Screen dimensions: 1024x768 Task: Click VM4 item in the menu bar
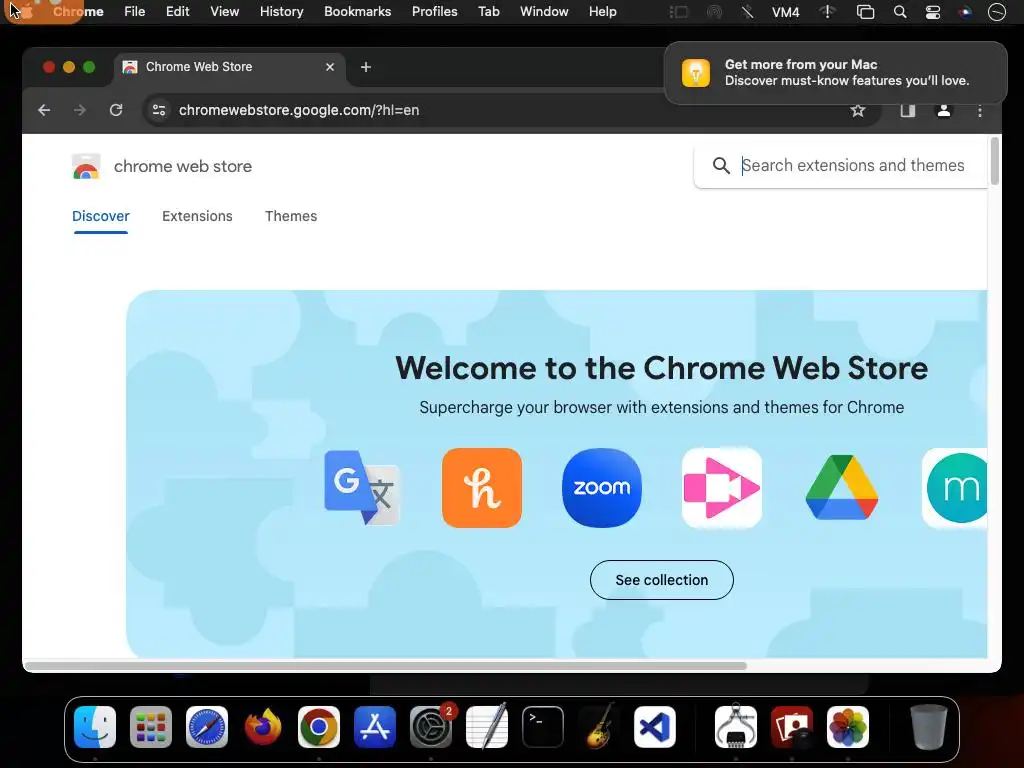(x=786, y=12)
